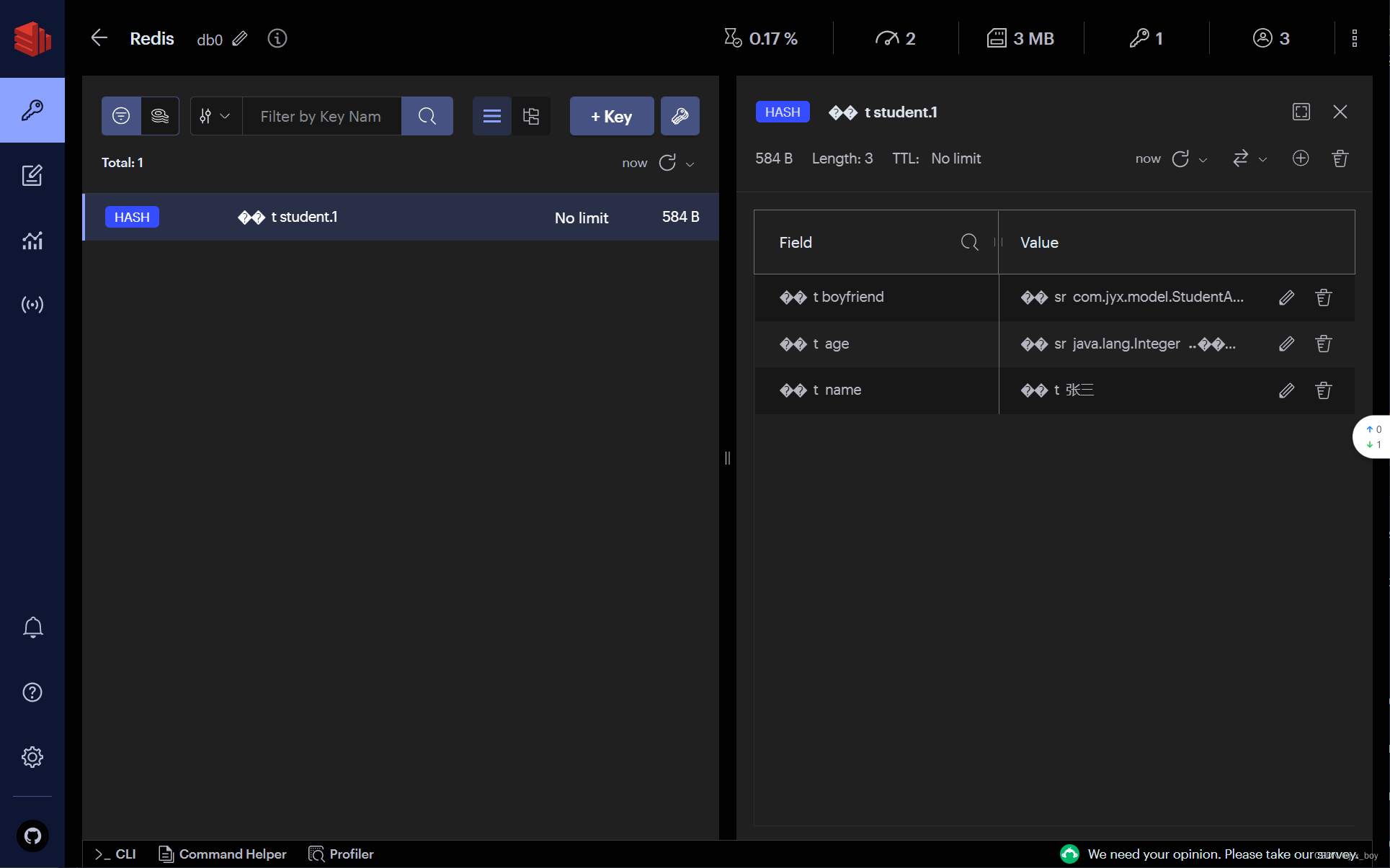This screenshot has height=868, width=1390.
Task: Click the add new field icon
Action: point(1300,158)
